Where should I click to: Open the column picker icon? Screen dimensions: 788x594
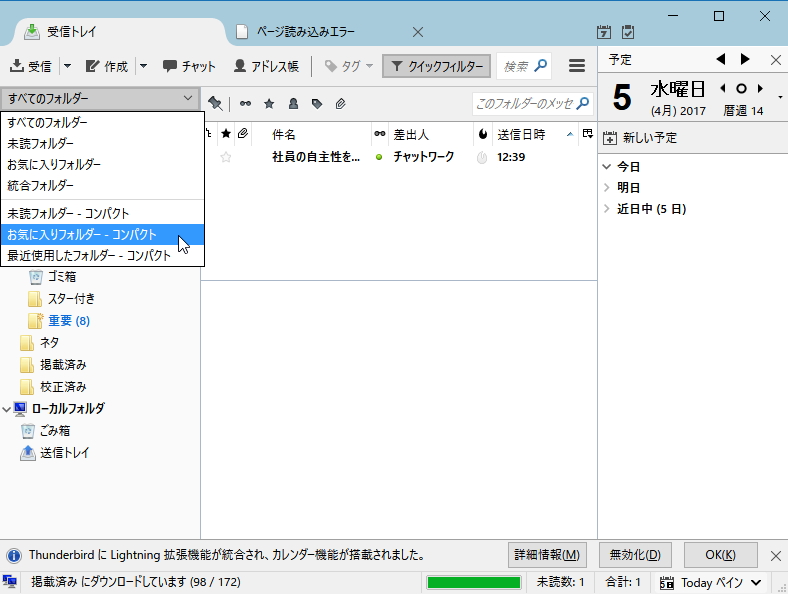pyautogui.click(x=587, y=134)
